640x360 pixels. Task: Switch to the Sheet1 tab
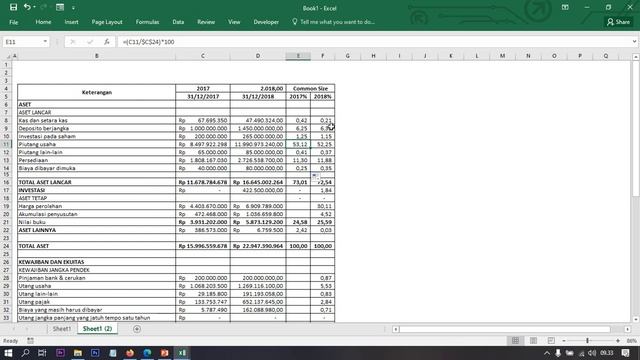pyautogui.click(x=62, y=329)
